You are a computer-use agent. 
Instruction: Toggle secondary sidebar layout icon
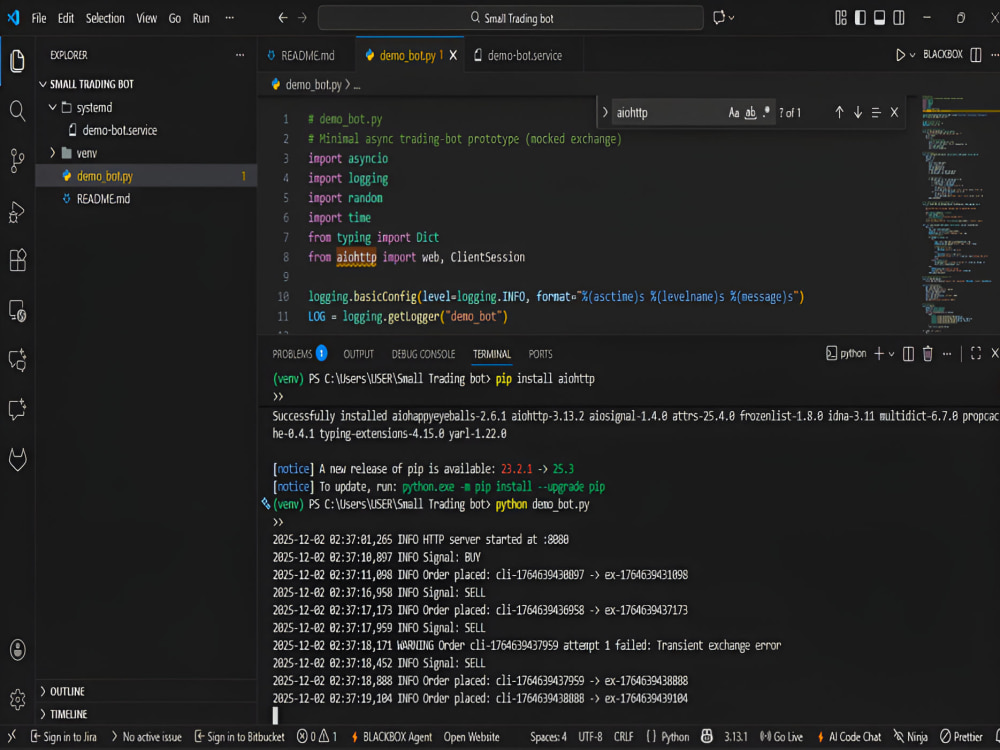pyautogui.click(x=899, y=18)
